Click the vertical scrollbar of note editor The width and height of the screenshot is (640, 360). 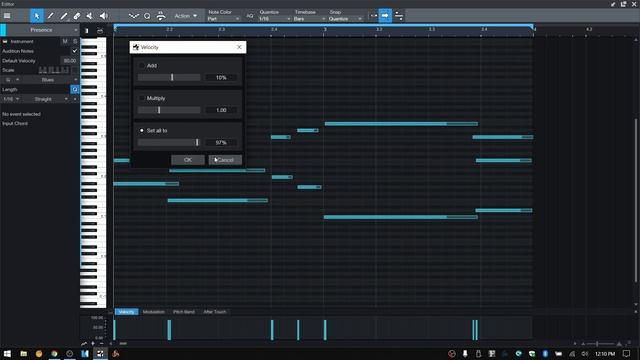pos(636,200)
